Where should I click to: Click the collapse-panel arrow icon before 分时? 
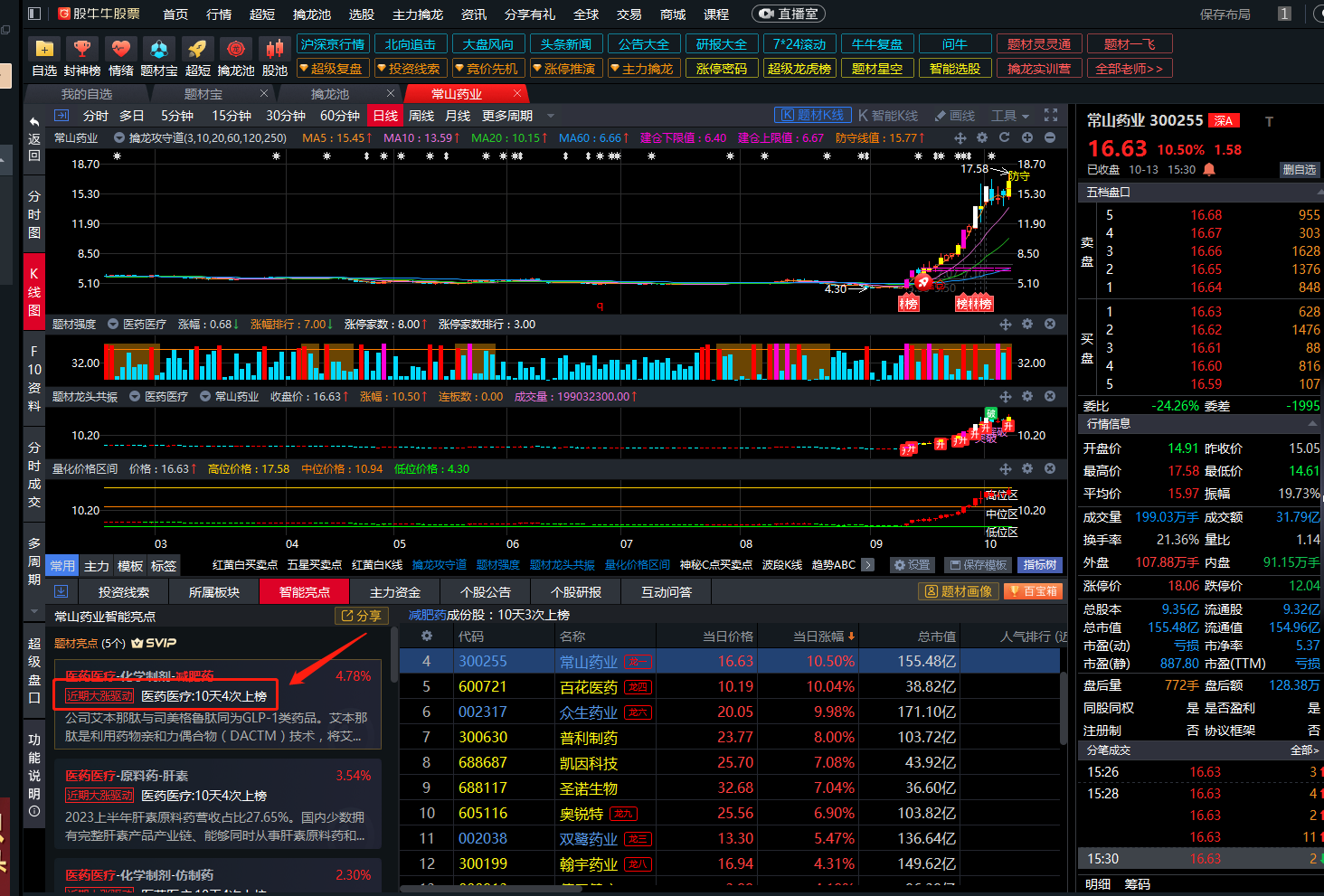pos(61,116)
